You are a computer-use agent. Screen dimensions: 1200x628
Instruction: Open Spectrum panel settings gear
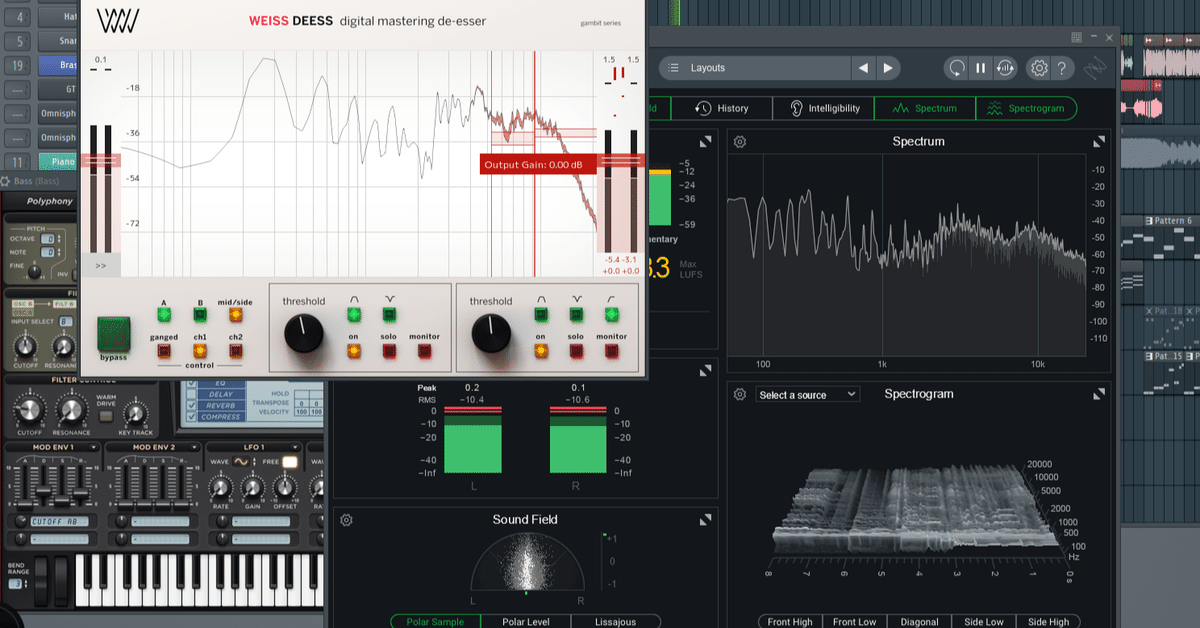[x=740, y=142]
